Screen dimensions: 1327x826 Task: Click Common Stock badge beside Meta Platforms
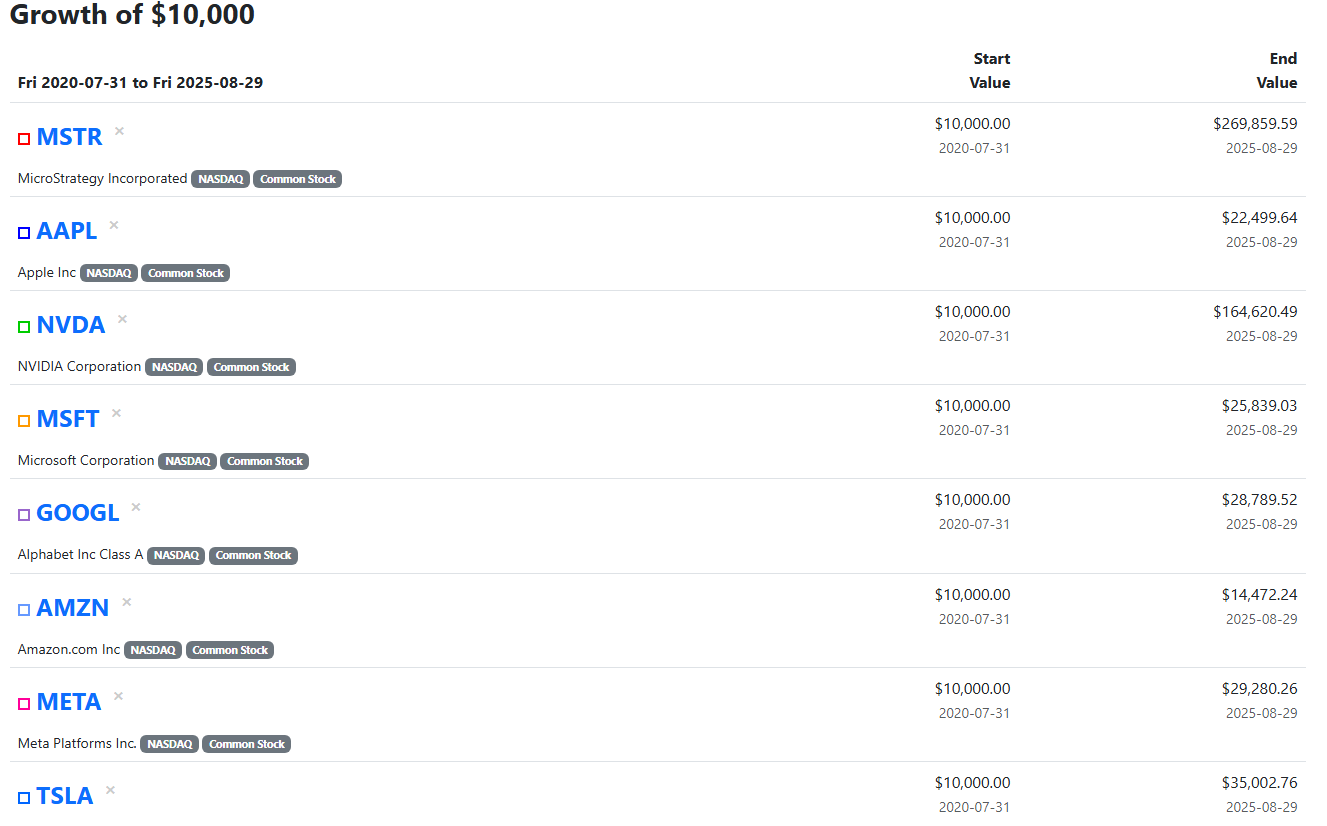point(246,744)
